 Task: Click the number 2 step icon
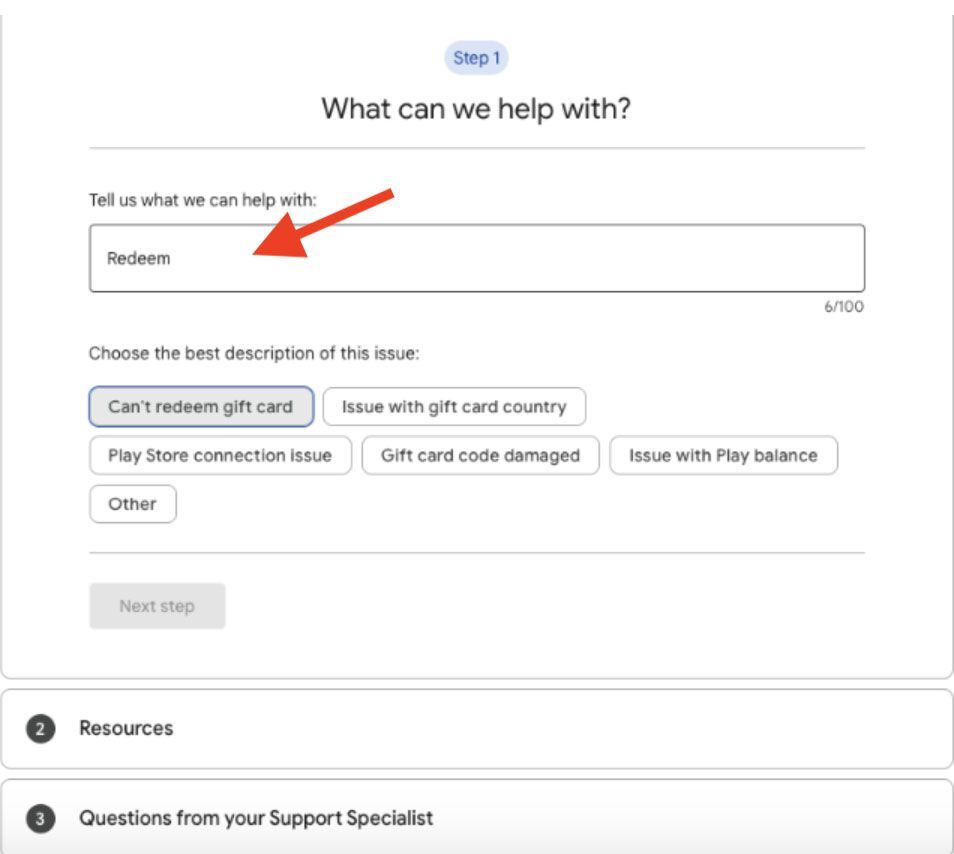(40, 729)
